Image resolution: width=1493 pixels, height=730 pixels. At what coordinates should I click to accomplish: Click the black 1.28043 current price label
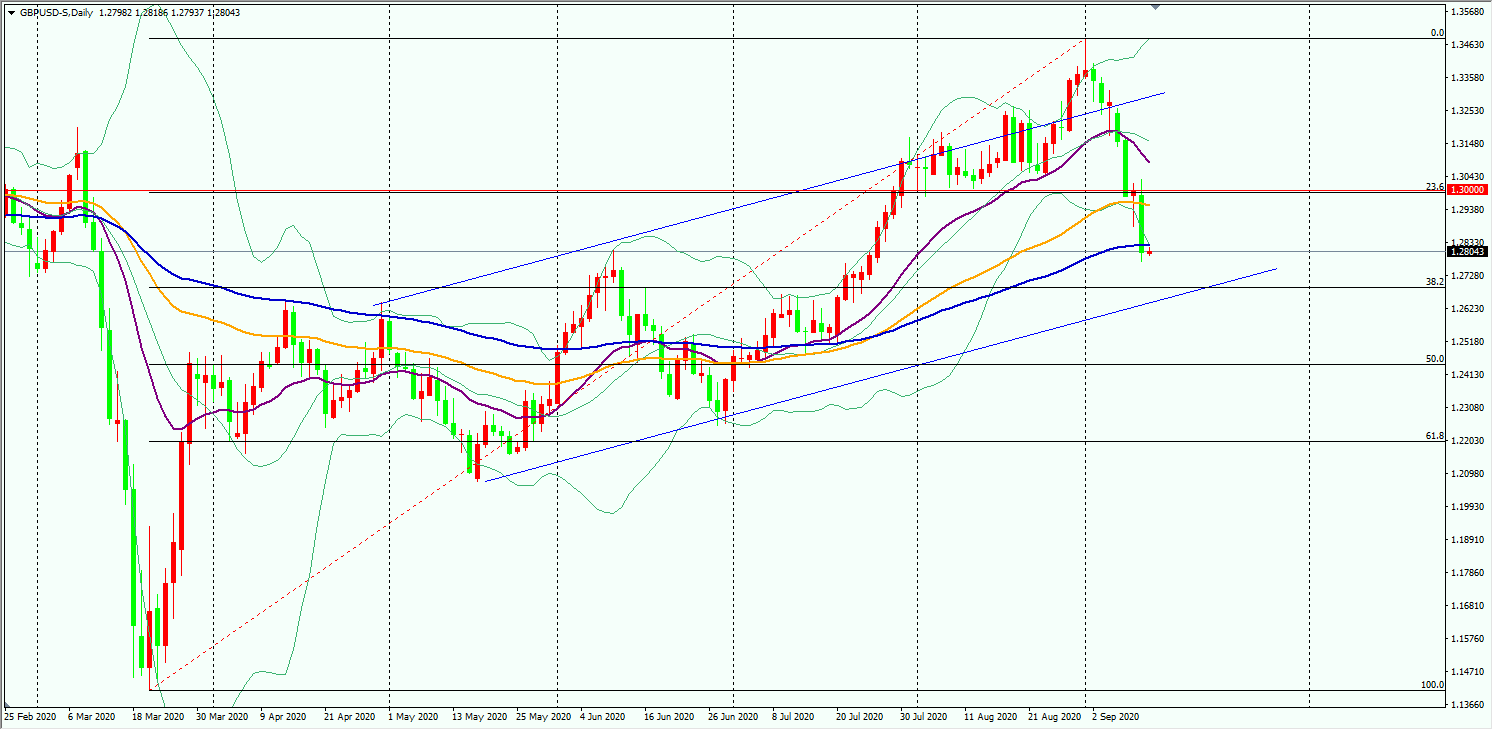click(x=1466, y=252)
